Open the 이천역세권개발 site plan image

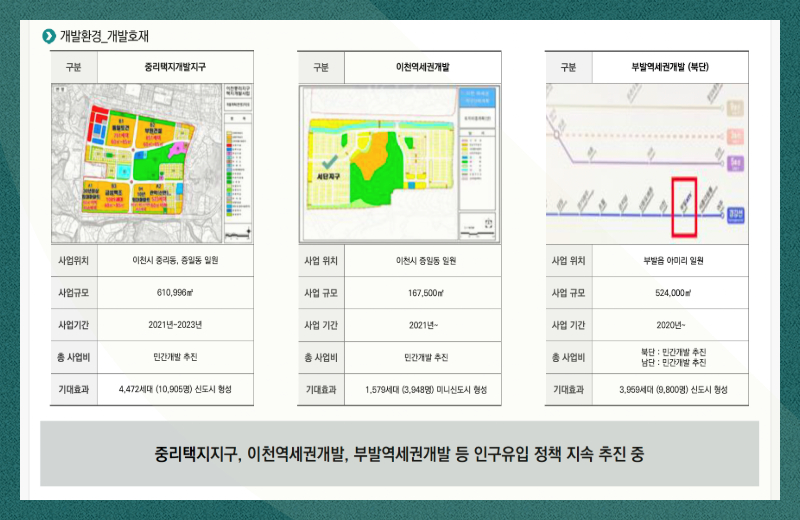[399, 163]
